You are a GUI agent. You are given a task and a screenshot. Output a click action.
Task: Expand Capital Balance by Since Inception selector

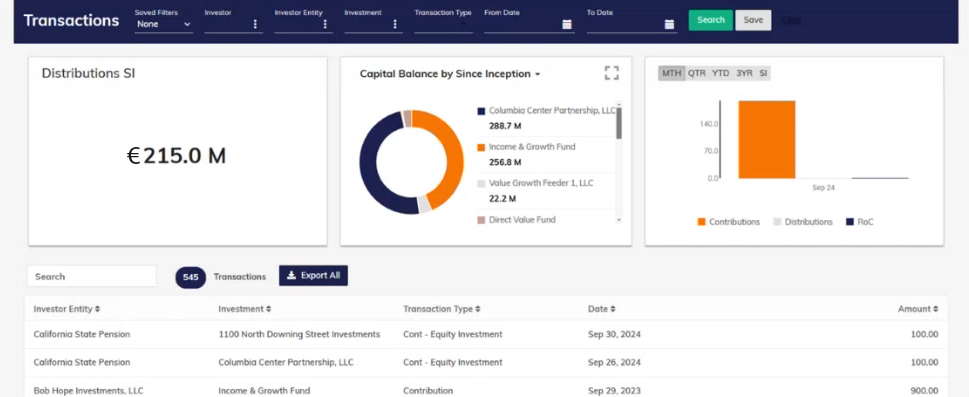(x=450, y=74)
